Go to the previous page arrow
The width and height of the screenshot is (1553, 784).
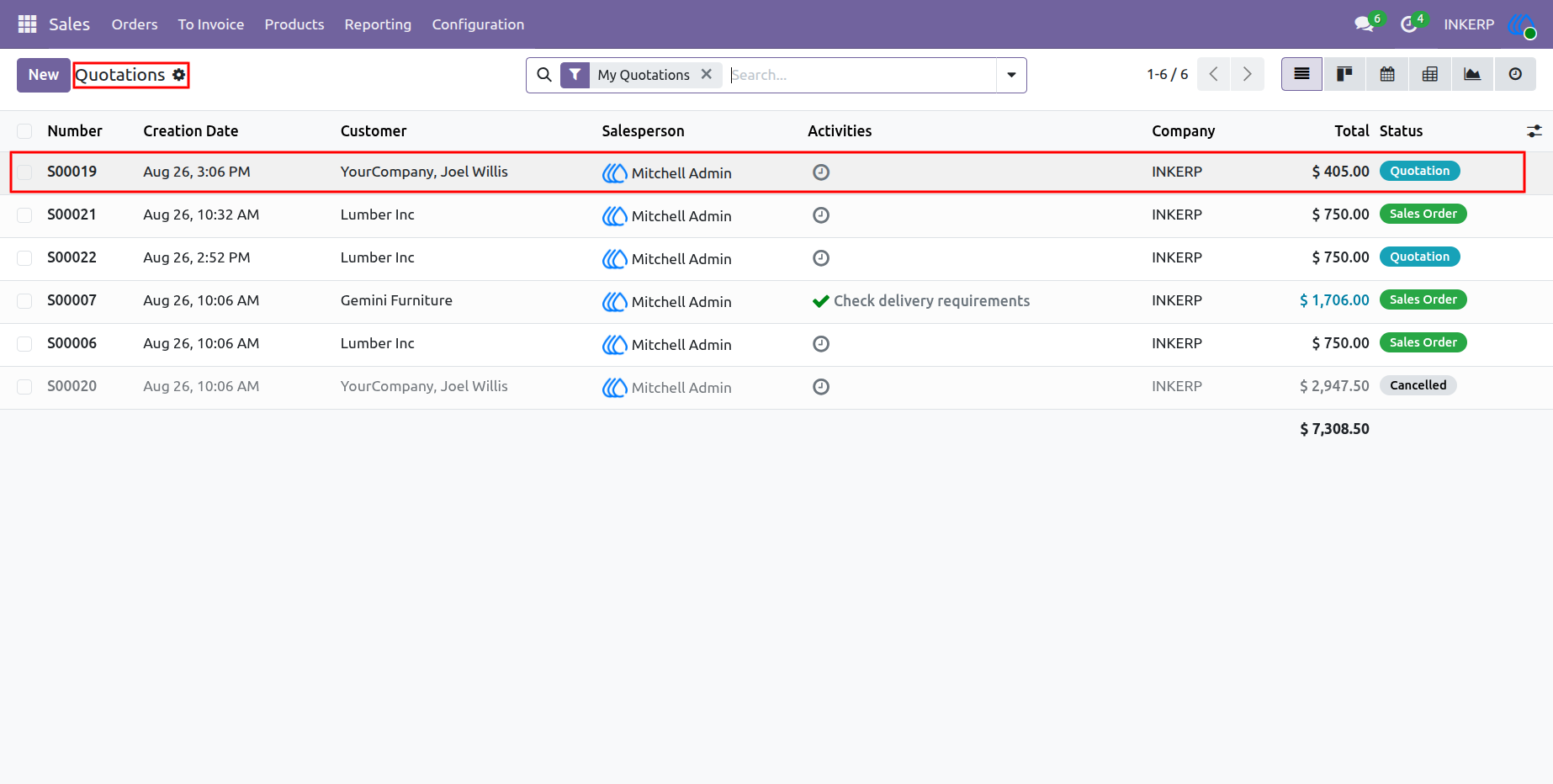[x=1214, y=74]
